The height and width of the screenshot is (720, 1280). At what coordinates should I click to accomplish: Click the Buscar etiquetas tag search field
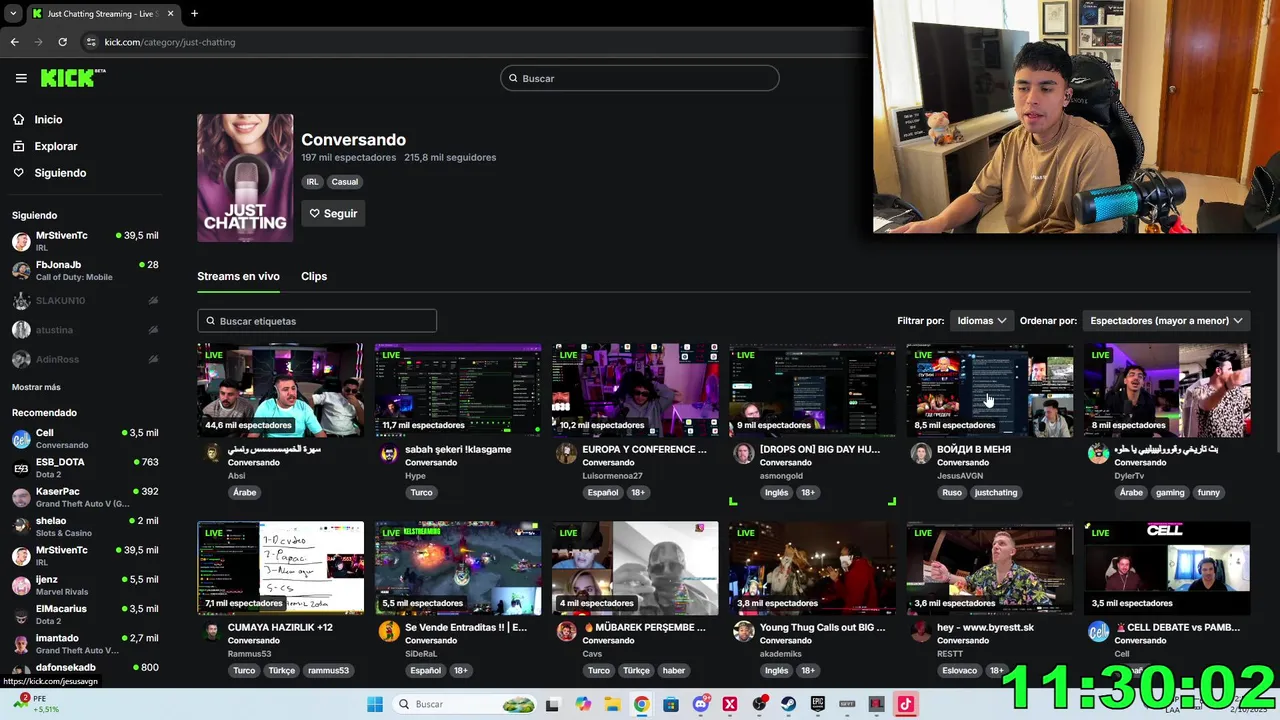[x=317, y=321]
